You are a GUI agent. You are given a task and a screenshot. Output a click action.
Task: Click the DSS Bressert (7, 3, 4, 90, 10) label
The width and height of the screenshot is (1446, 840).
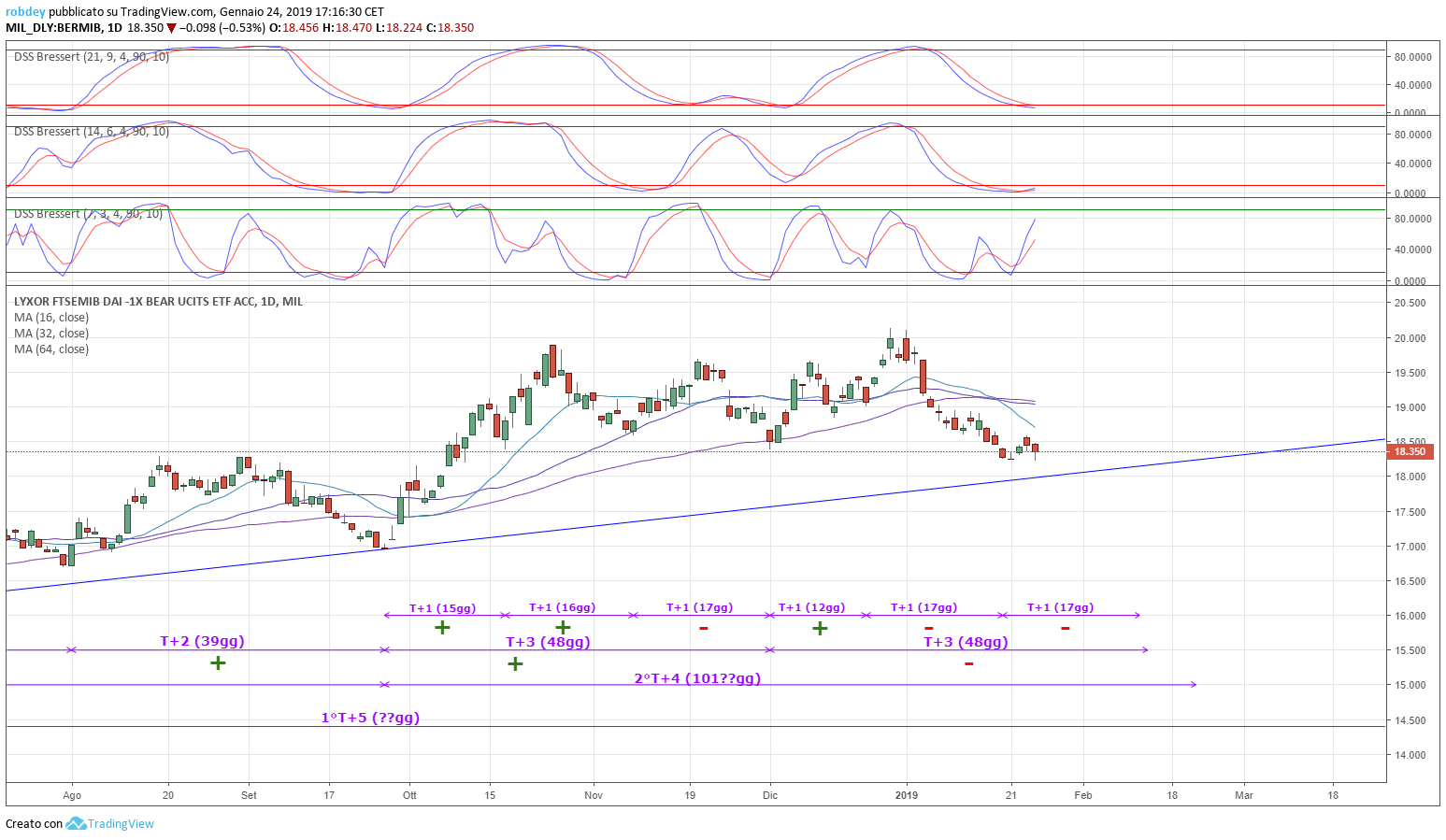88,214
